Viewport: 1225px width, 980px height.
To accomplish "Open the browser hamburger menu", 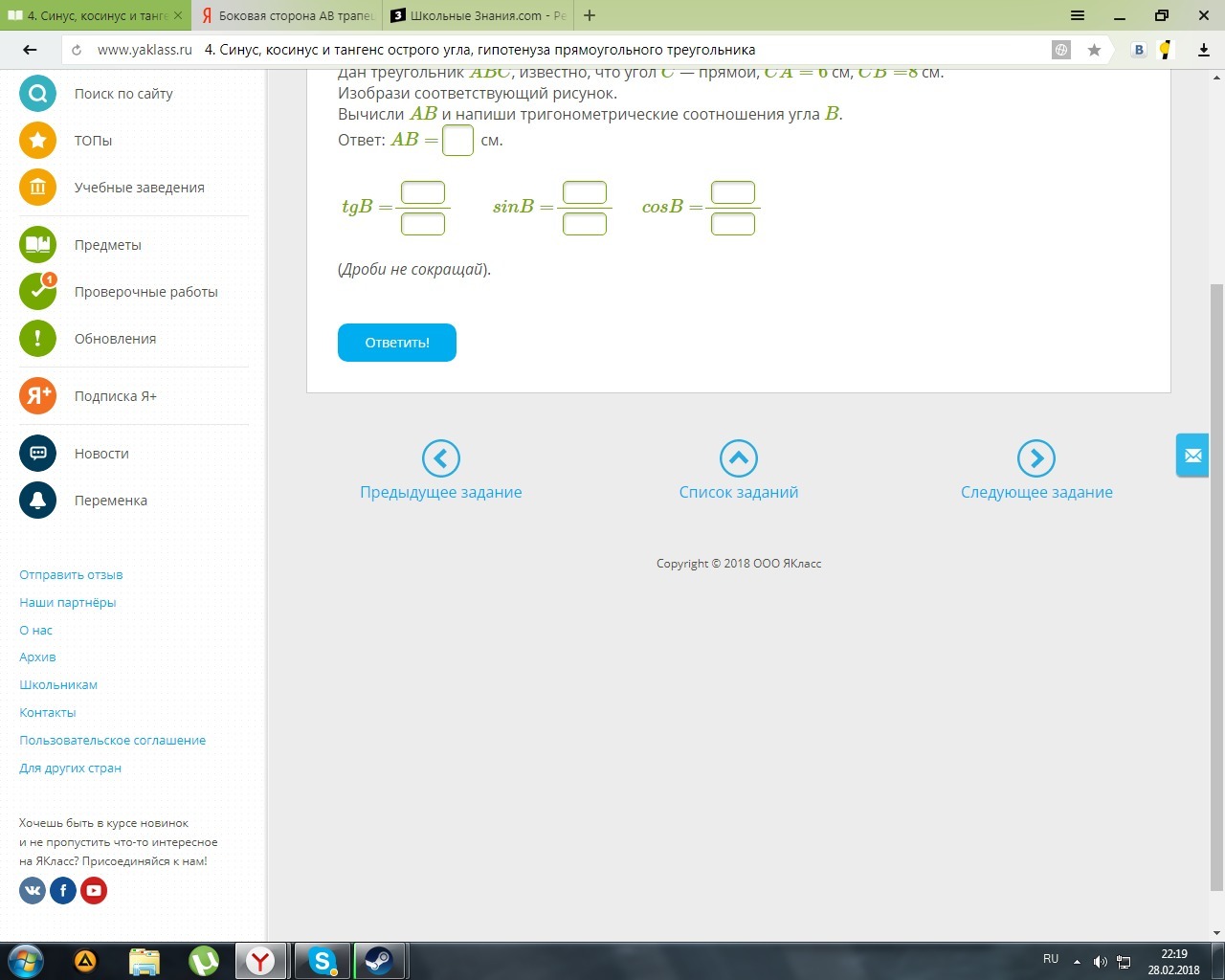I will pos(1078,15).
